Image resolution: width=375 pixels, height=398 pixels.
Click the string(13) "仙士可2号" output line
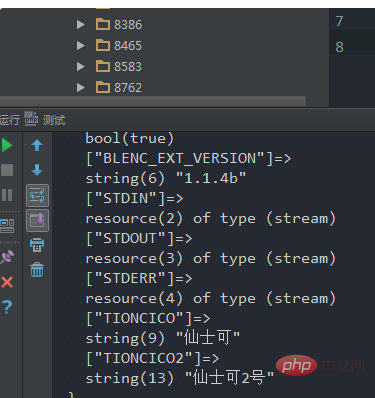point(180,378)
